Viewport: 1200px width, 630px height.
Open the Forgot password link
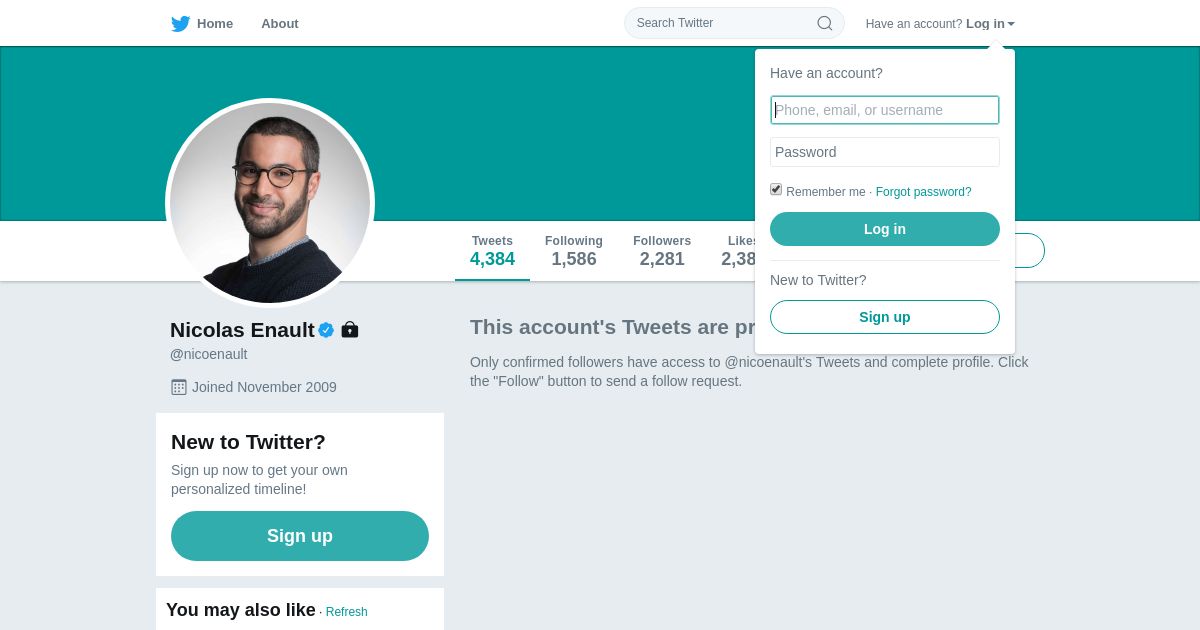click(x=923, y=192)
